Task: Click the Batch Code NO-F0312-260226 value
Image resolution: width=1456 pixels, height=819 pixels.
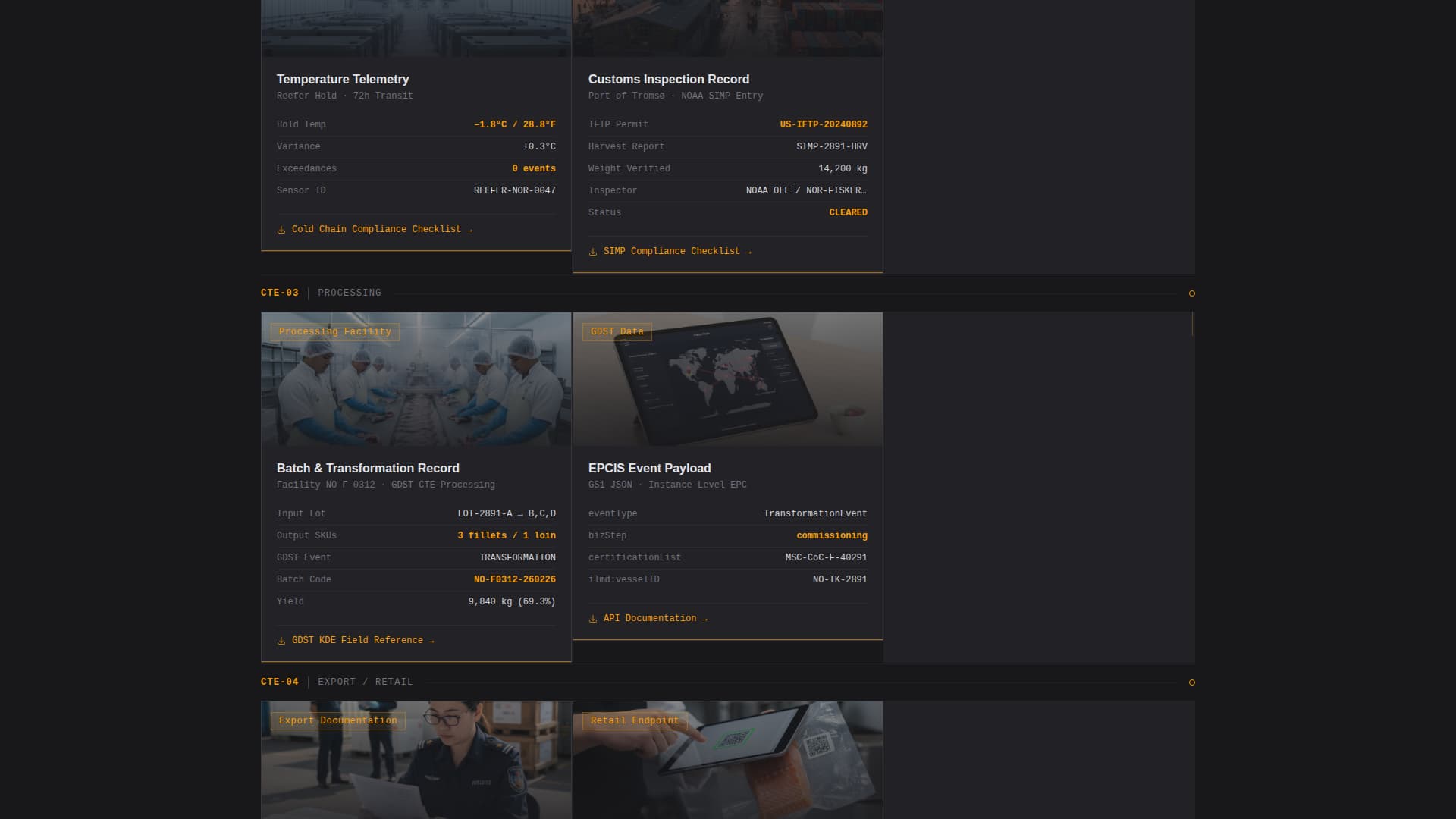Action: (x=514, y=579)
